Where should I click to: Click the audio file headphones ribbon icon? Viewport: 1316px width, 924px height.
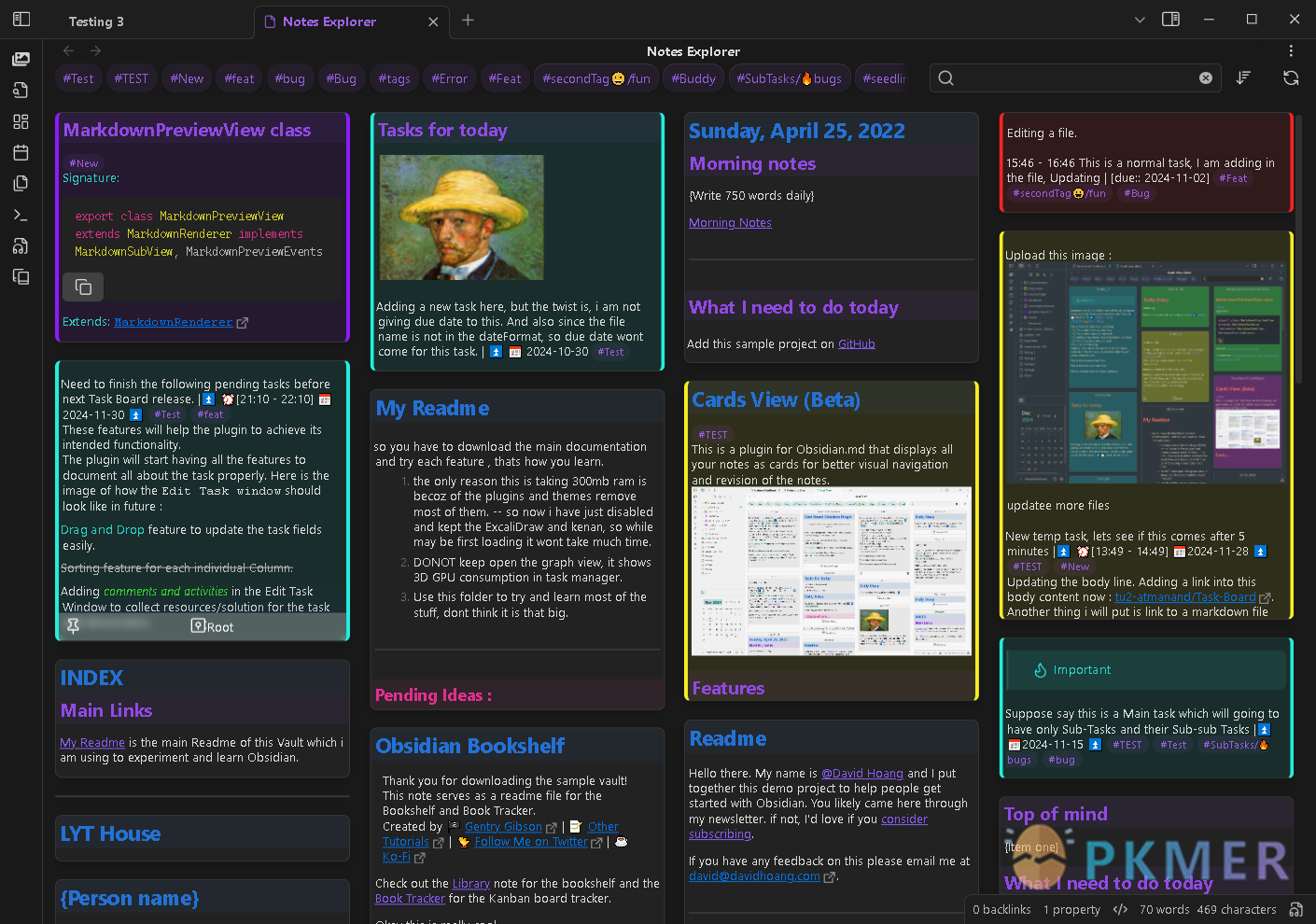click(21, 246)
